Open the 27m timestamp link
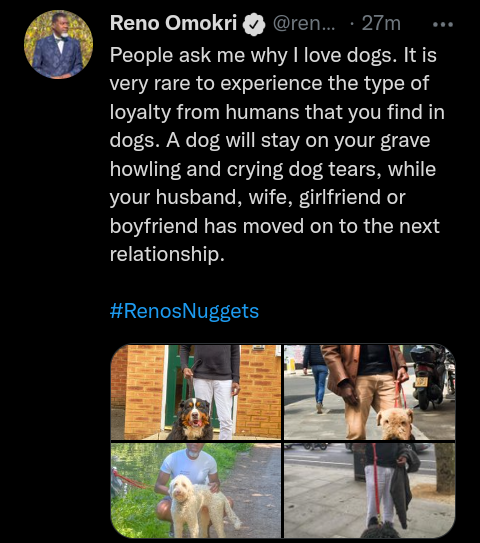Image resolution: width=480 pixels, height=543 pixels. [381, 24]
